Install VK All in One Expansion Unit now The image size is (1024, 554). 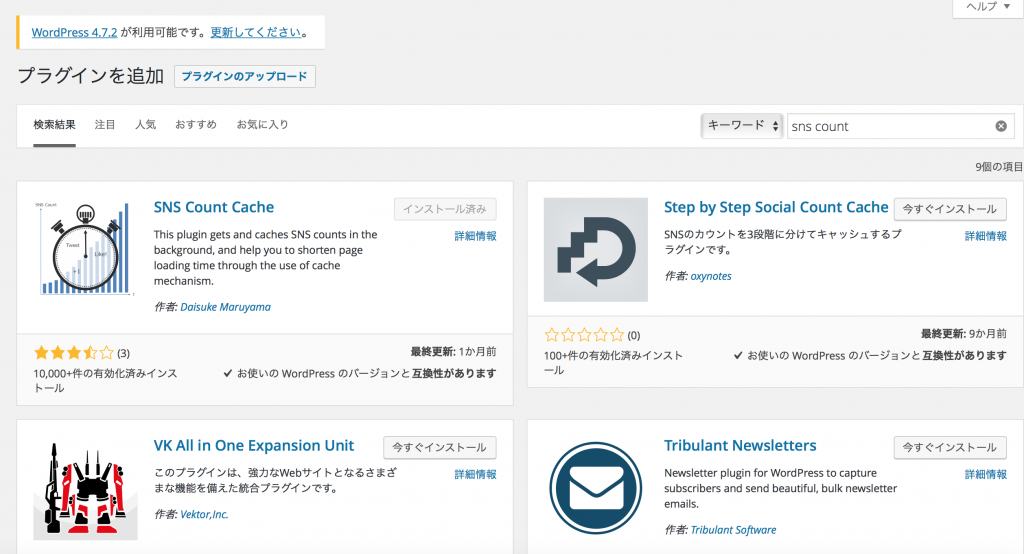click(x=439, y=447)
